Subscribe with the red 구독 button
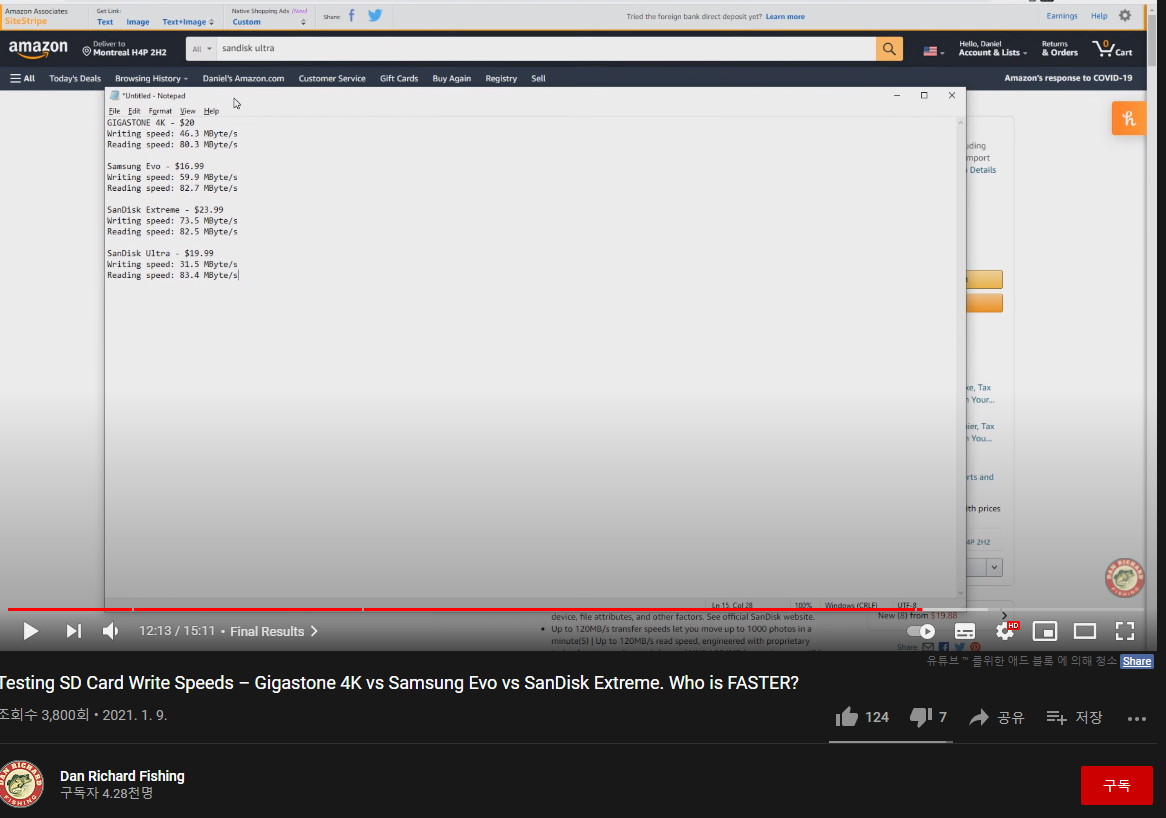This screenshot has width=1166, height=818. [x=1116, y=785]
